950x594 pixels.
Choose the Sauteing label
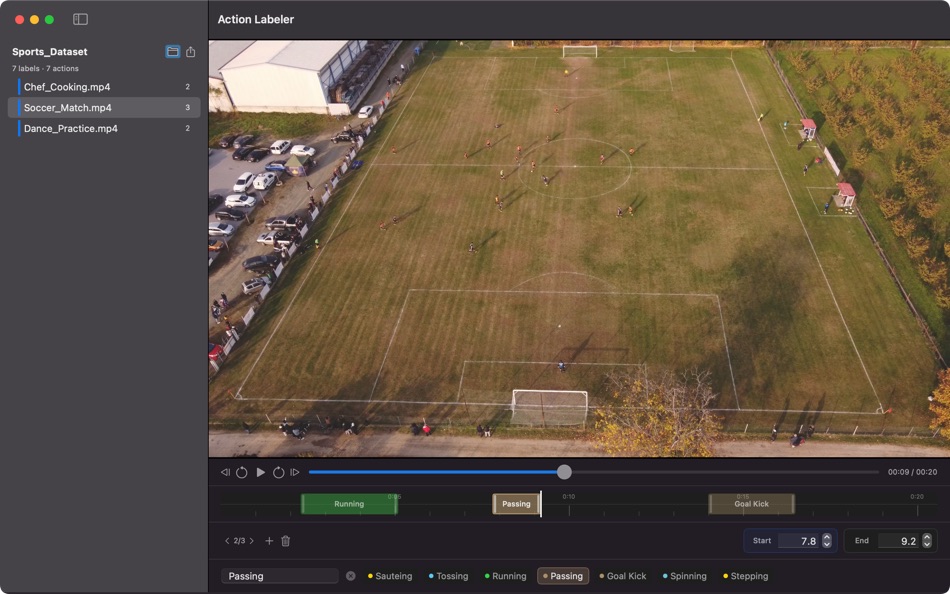coord(390,576)
